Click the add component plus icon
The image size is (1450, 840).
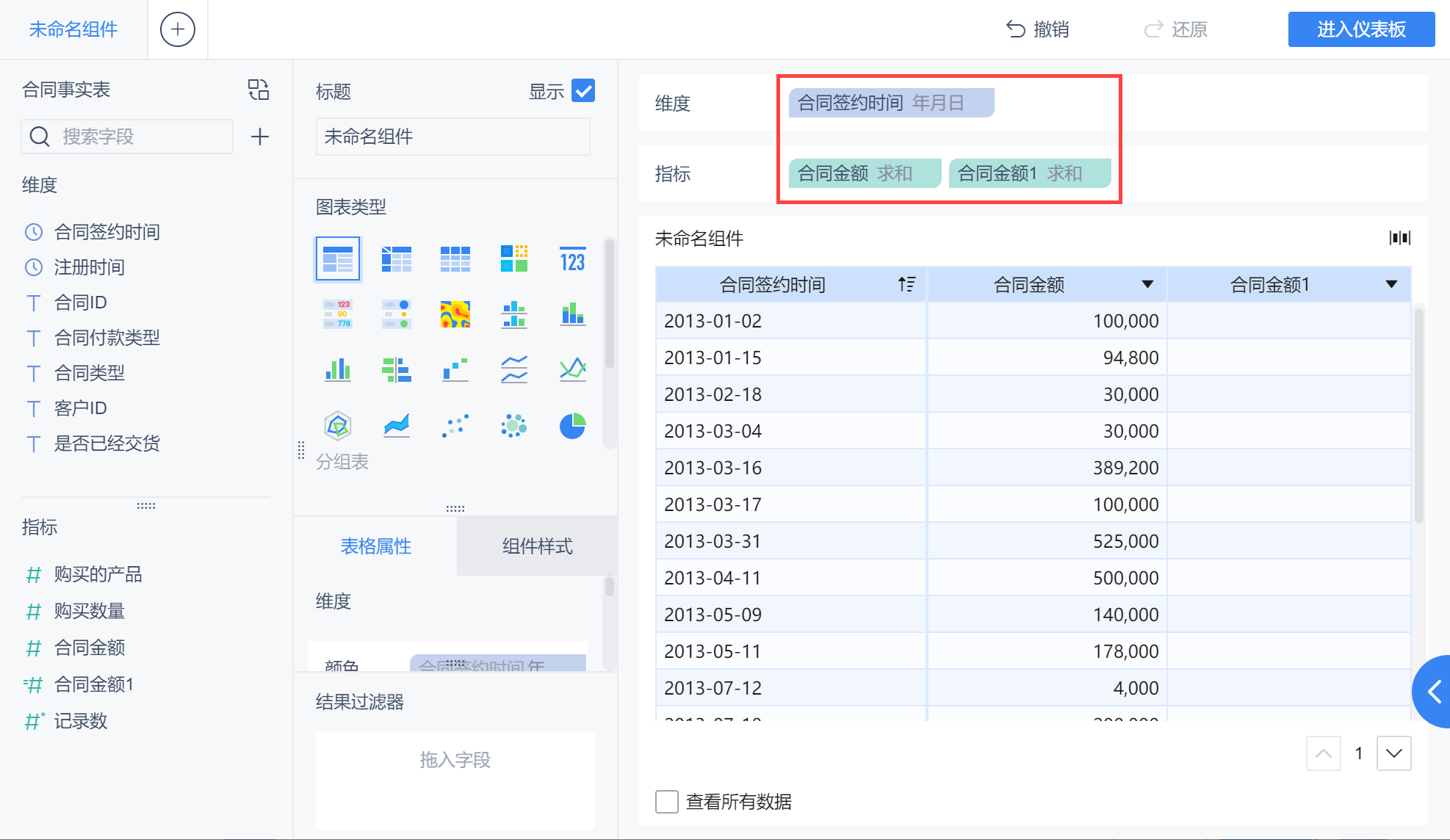pyautogui.click(x=178, y=29)
